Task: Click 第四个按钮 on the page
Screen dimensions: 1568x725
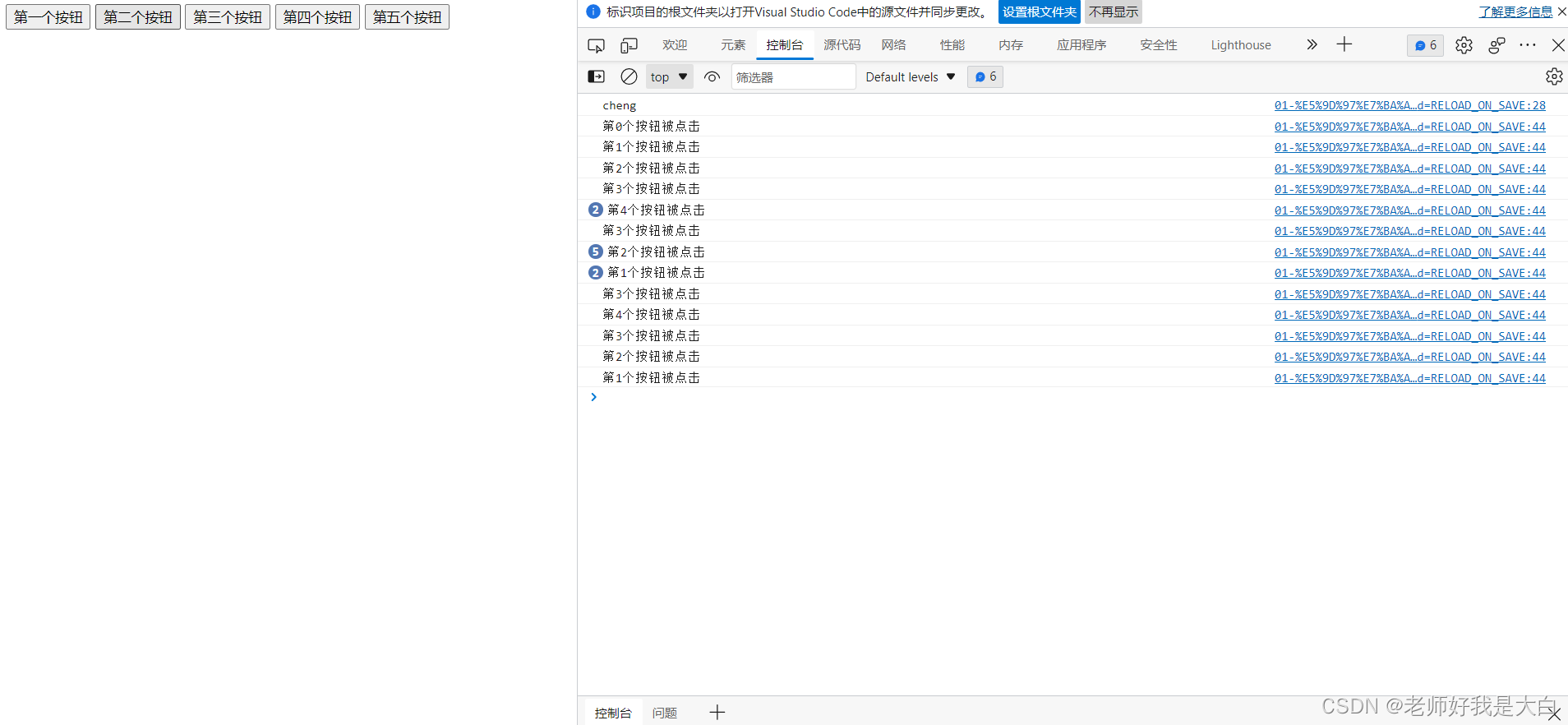Action: [x=317, y=17]
